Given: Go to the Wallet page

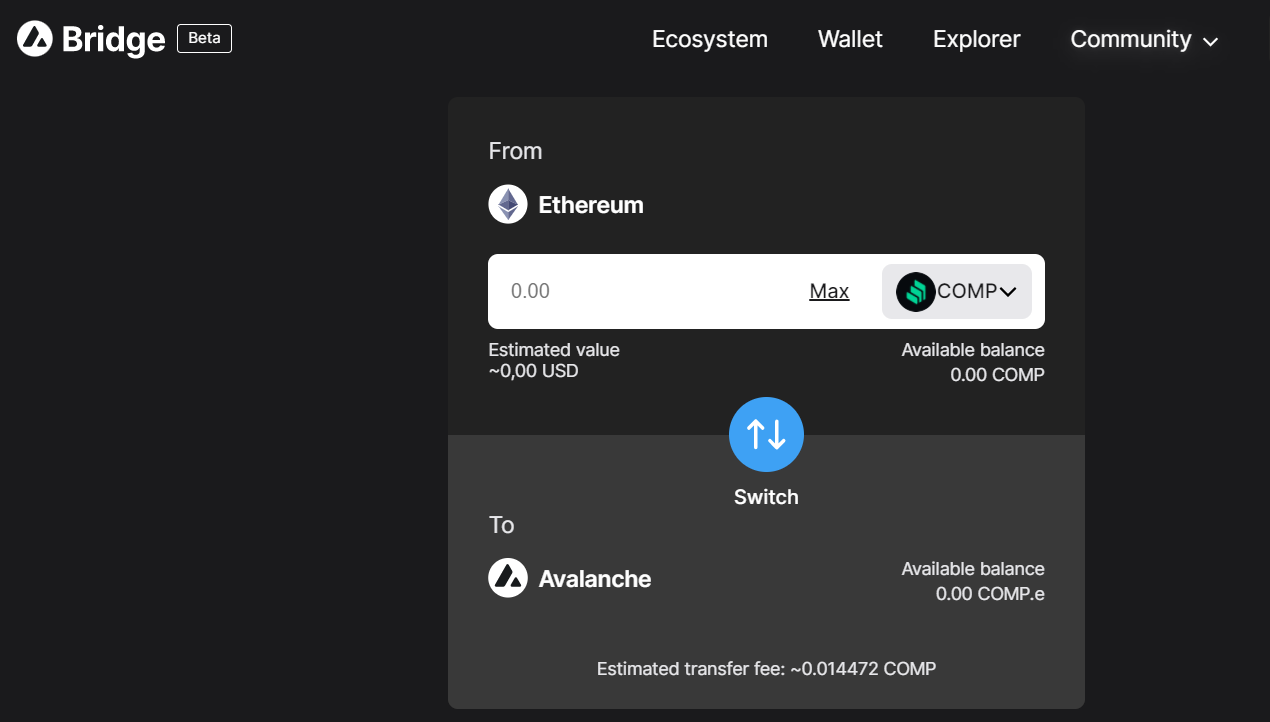Looking at the screenshot, I should coord(850,39).
